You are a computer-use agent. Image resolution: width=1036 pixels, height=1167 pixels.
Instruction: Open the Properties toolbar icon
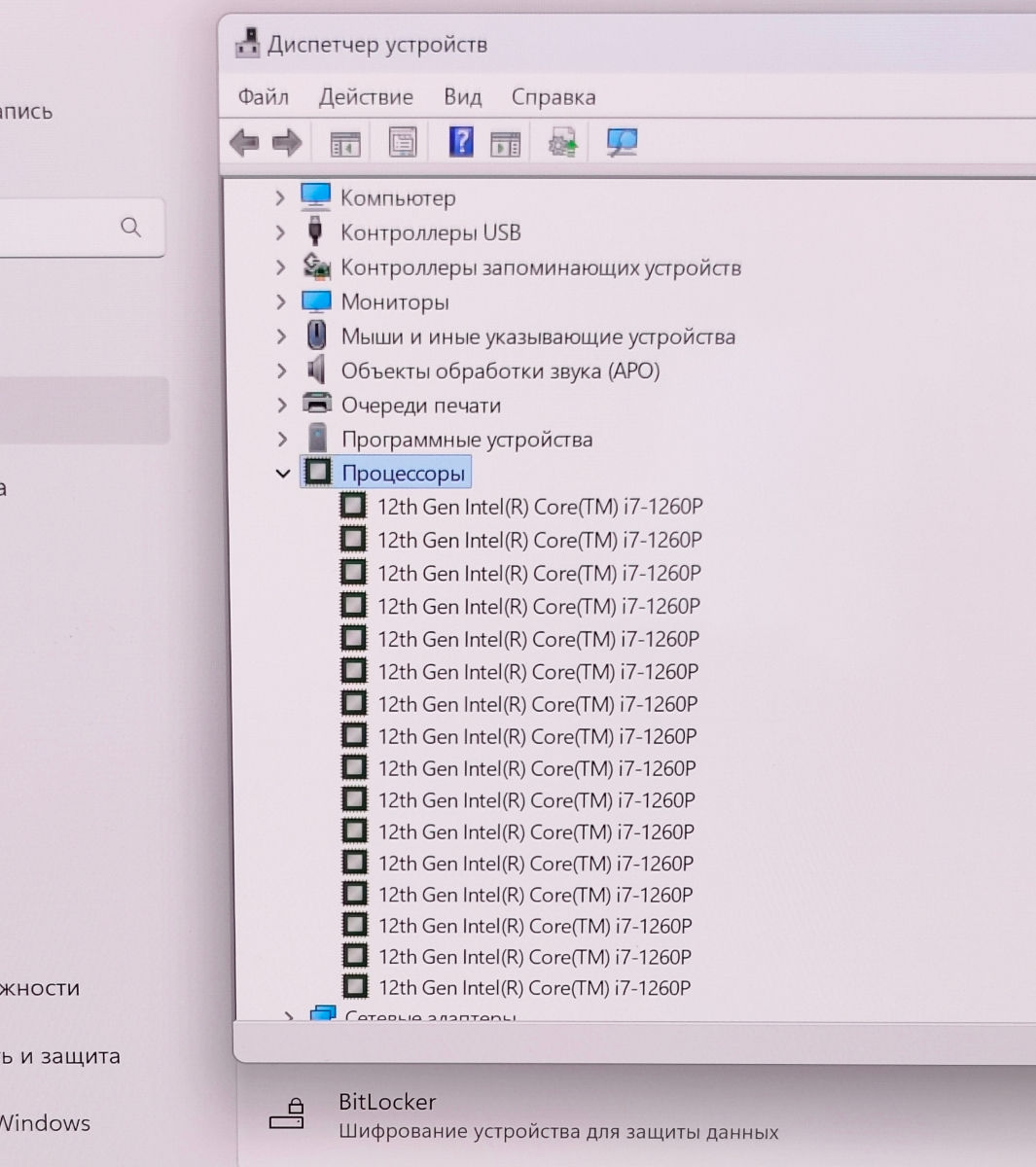click(403, 143)
